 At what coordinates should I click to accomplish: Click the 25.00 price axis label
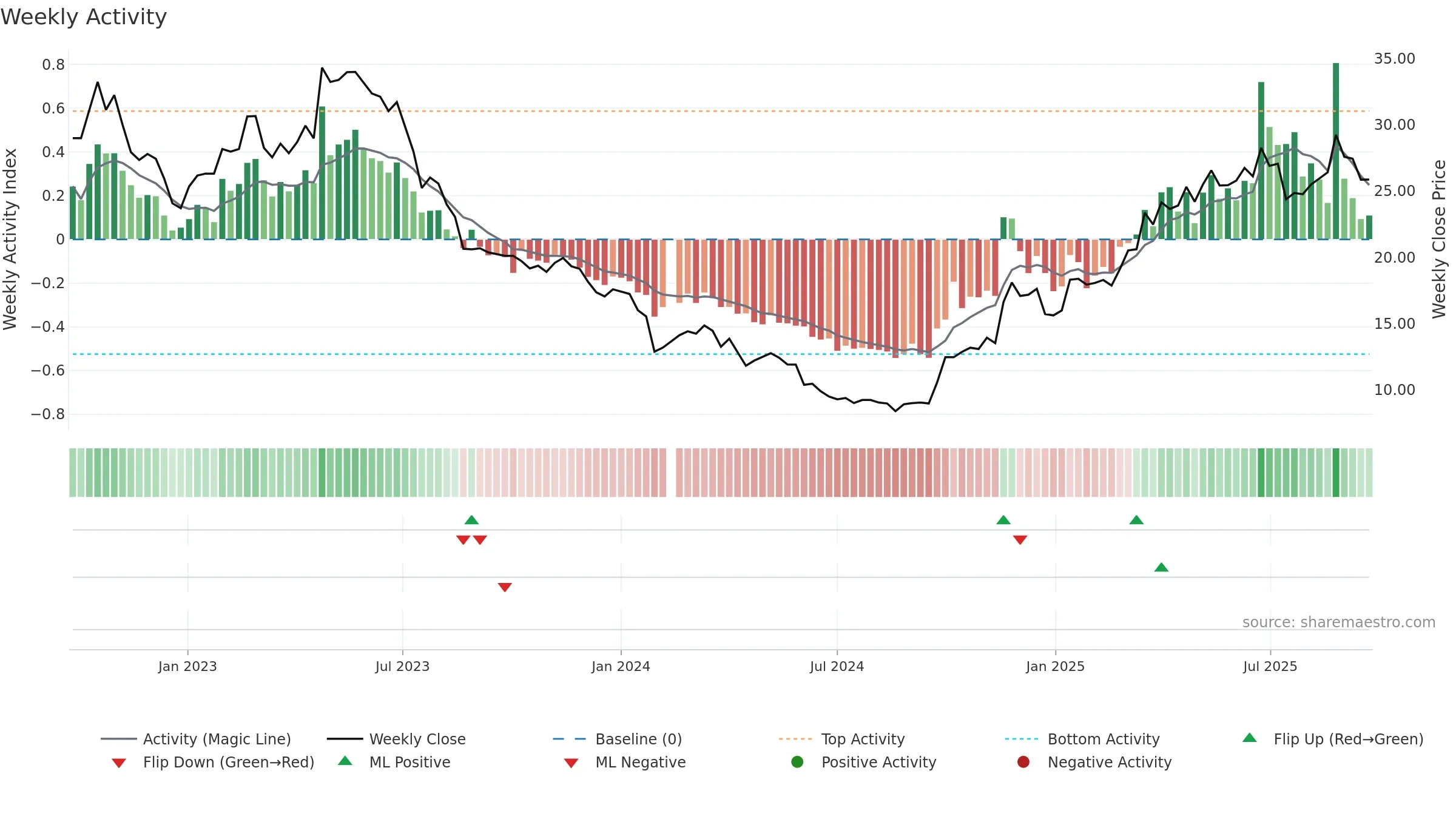point(1395,191)
